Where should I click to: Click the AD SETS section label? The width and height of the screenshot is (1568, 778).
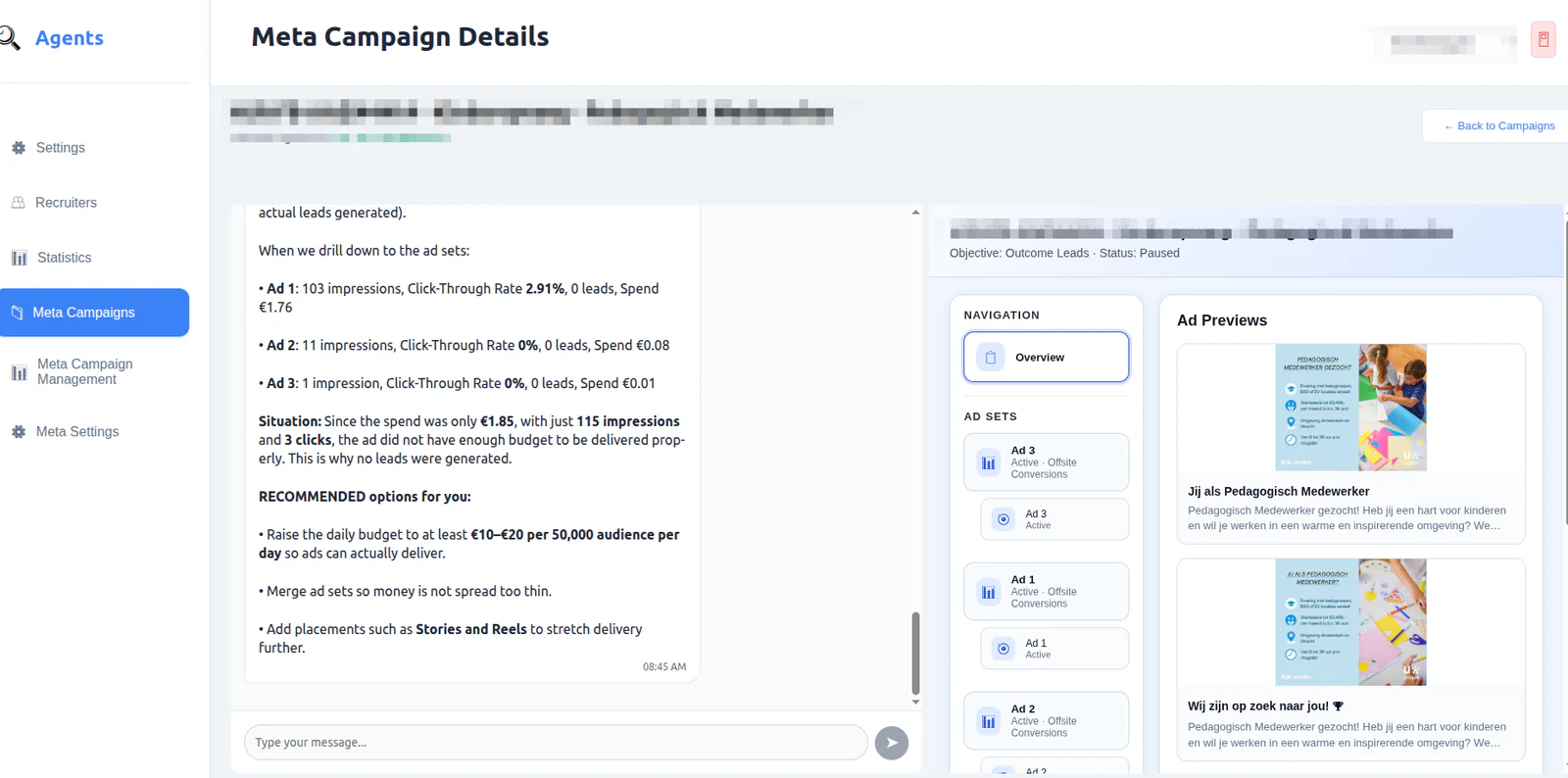990,416
